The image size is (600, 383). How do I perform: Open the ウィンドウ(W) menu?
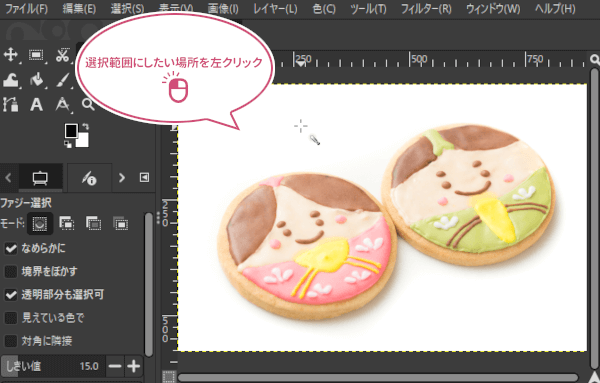(x=493, y=8)
